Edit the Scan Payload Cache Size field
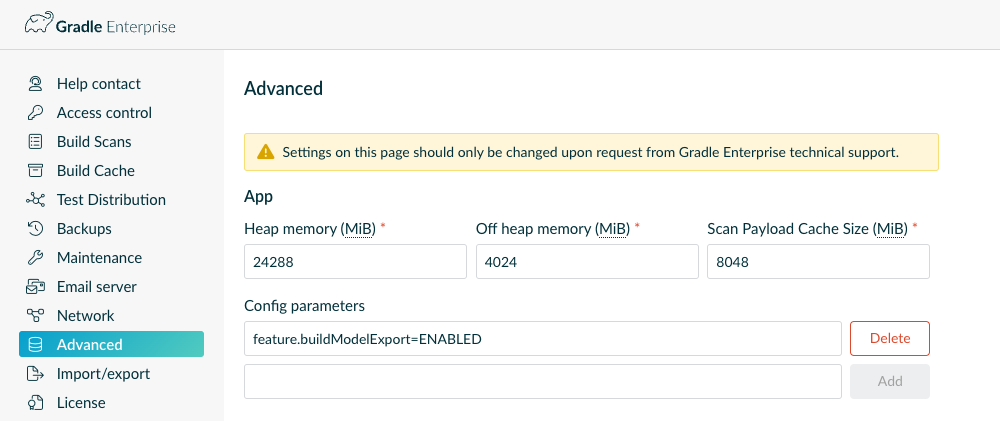1000x421 pixels. coord(817,262)
